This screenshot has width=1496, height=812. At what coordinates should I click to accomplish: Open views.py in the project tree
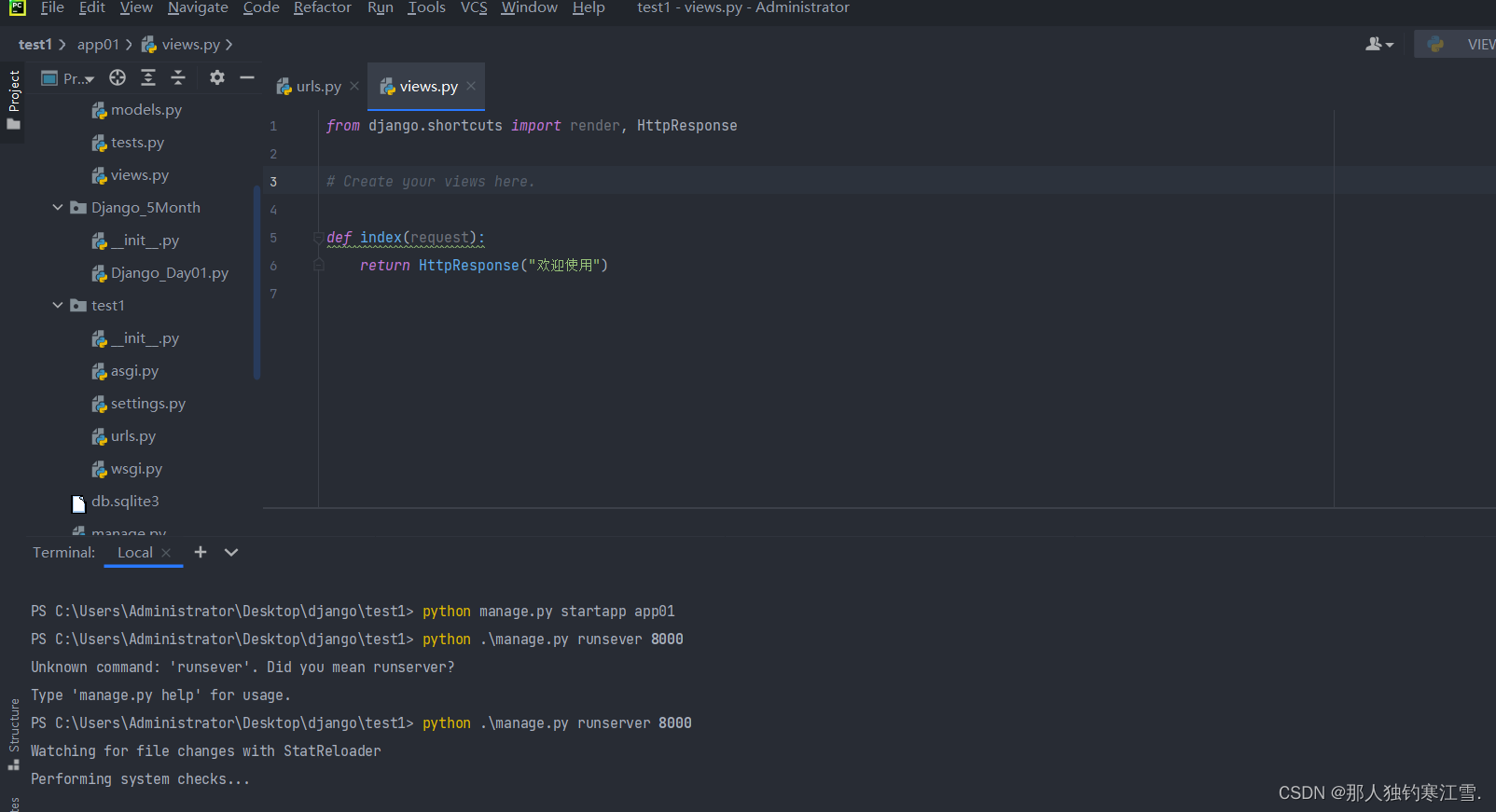click(131, 175)
